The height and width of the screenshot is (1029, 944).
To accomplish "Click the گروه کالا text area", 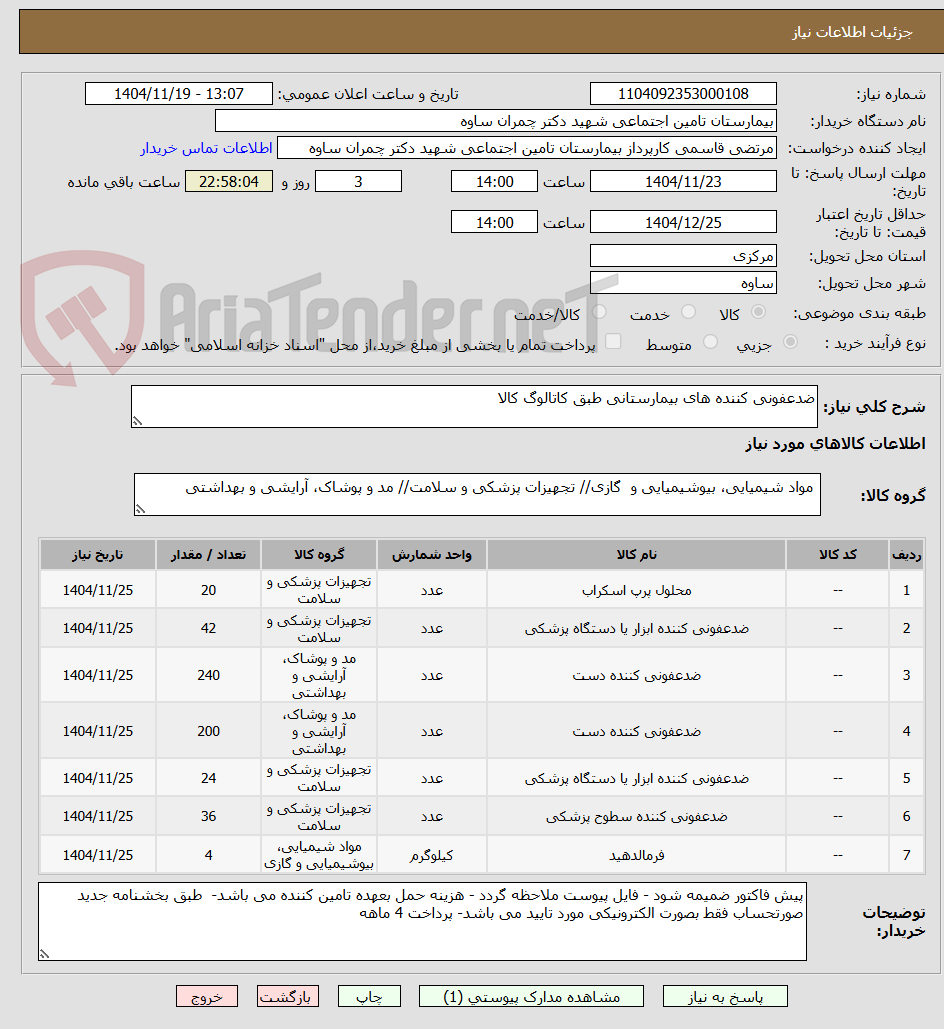I will pos(477,494).
